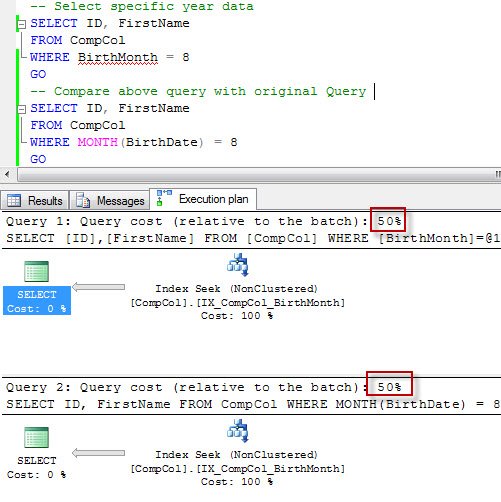Select the Query 2 Index Seek operator icon
This screenshot has height=502, width=501.
point(238,431)
